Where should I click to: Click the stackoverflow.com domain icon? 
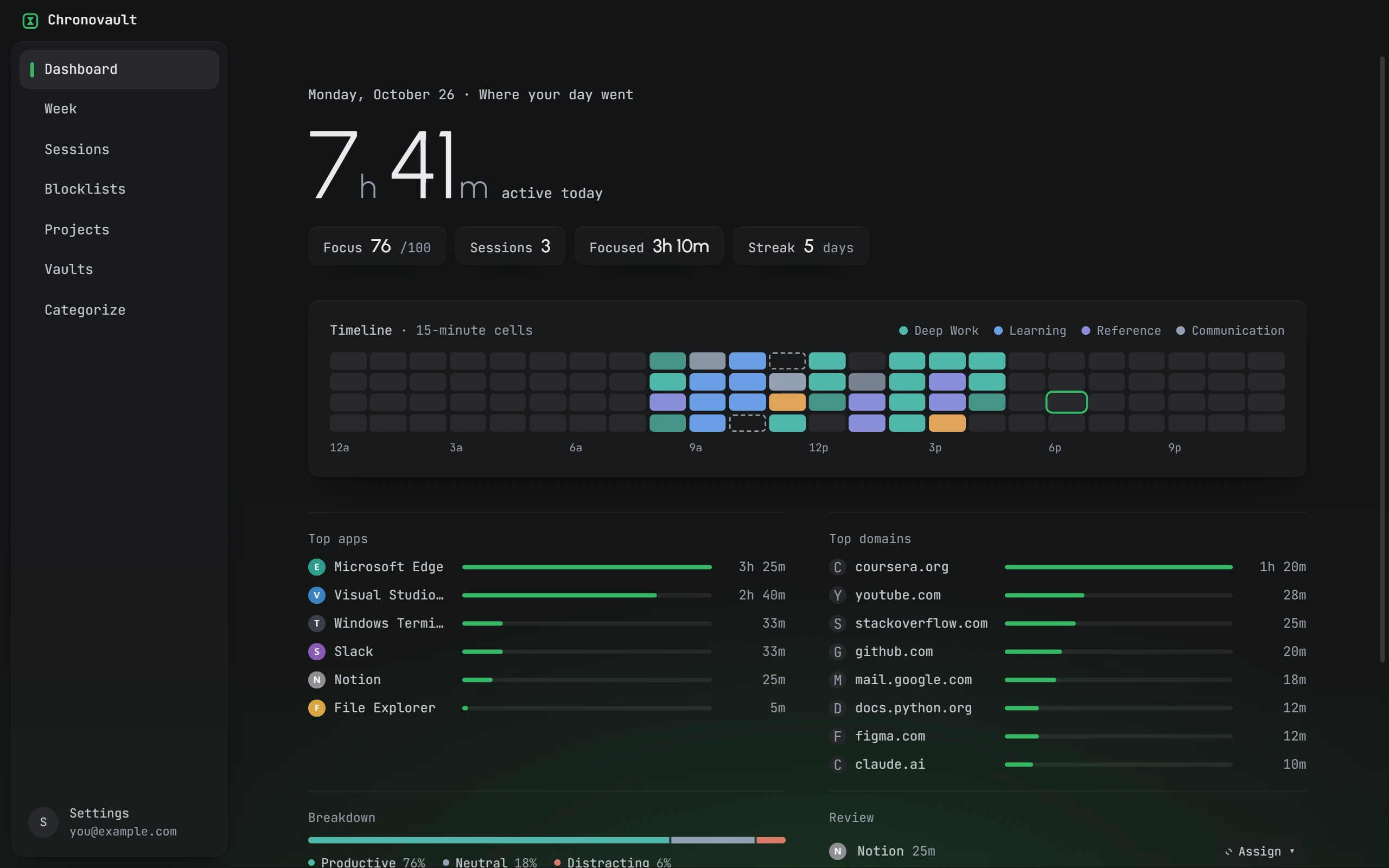pos(837,623)
